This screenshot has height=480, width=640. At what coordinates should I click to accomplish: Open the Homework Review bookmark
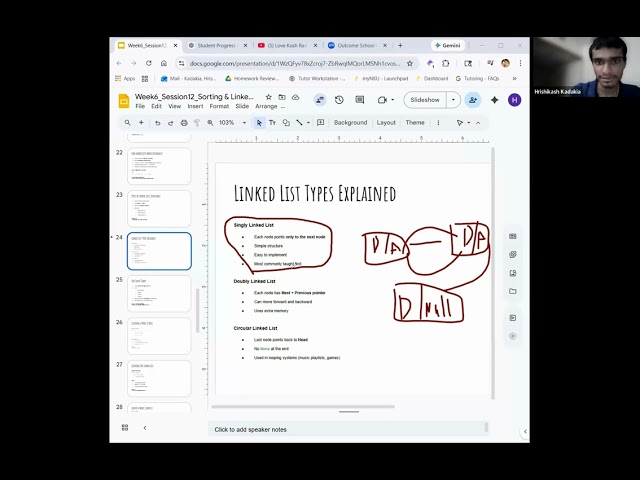pyautogui.click(x=252, y=78)
